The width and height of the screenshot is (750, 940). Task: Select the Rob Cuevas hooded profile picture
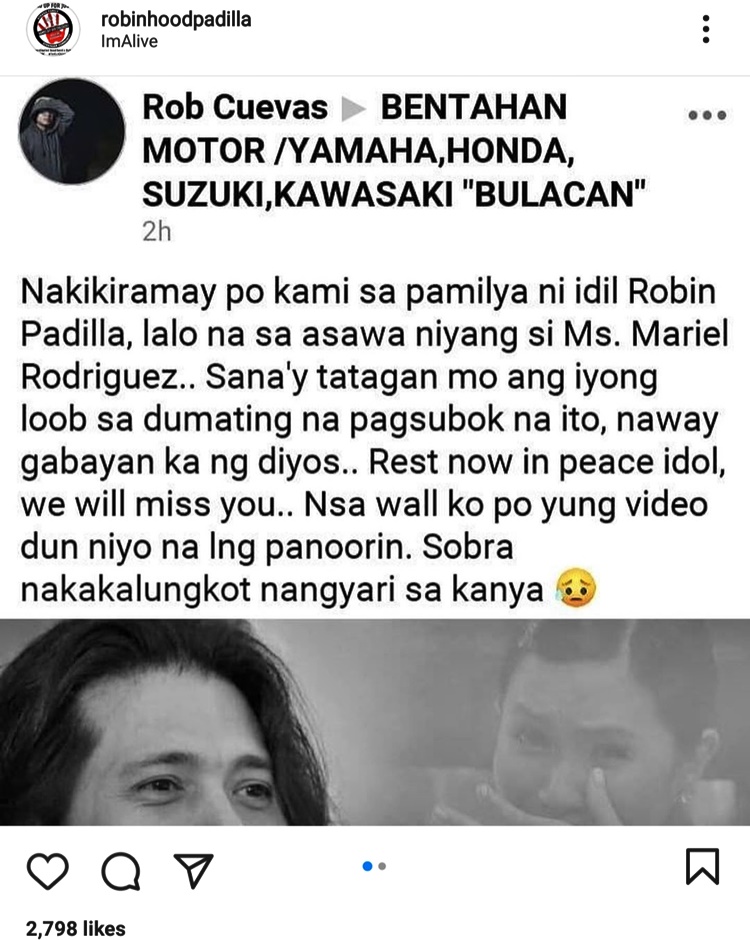coord(71,131)
